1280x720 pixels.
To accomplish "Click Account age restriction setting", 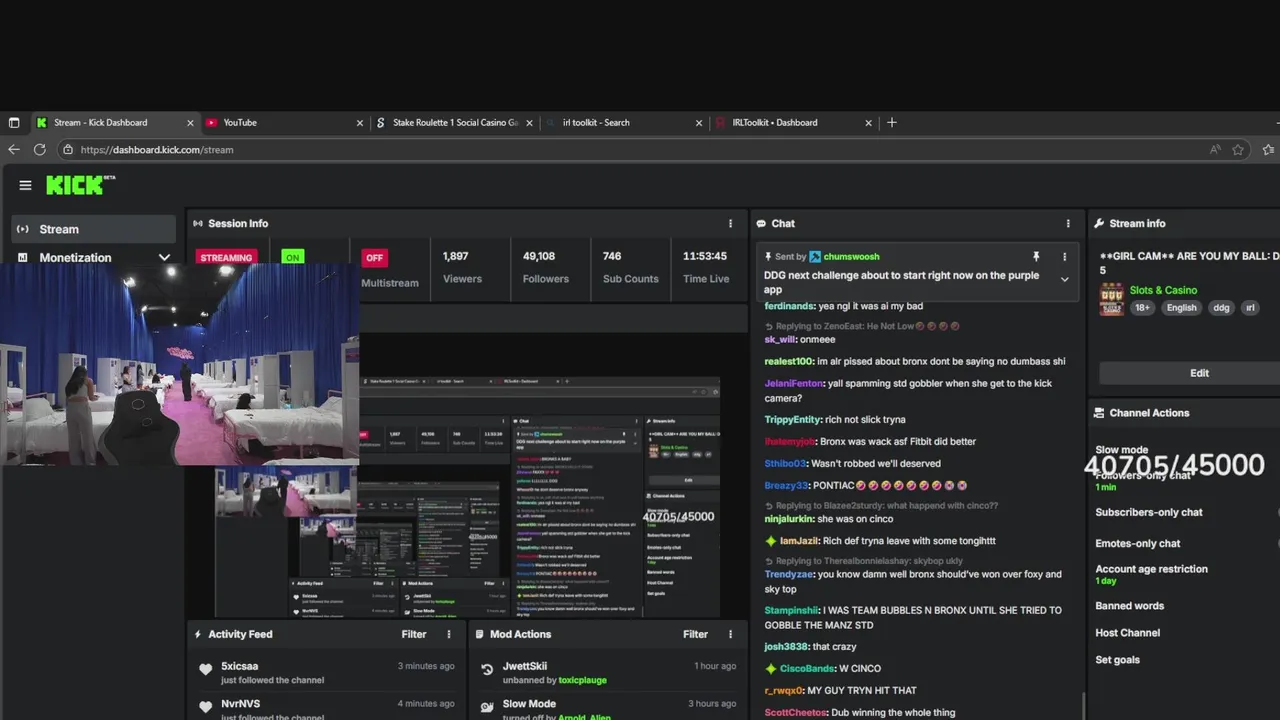I will click(1151, 569).
